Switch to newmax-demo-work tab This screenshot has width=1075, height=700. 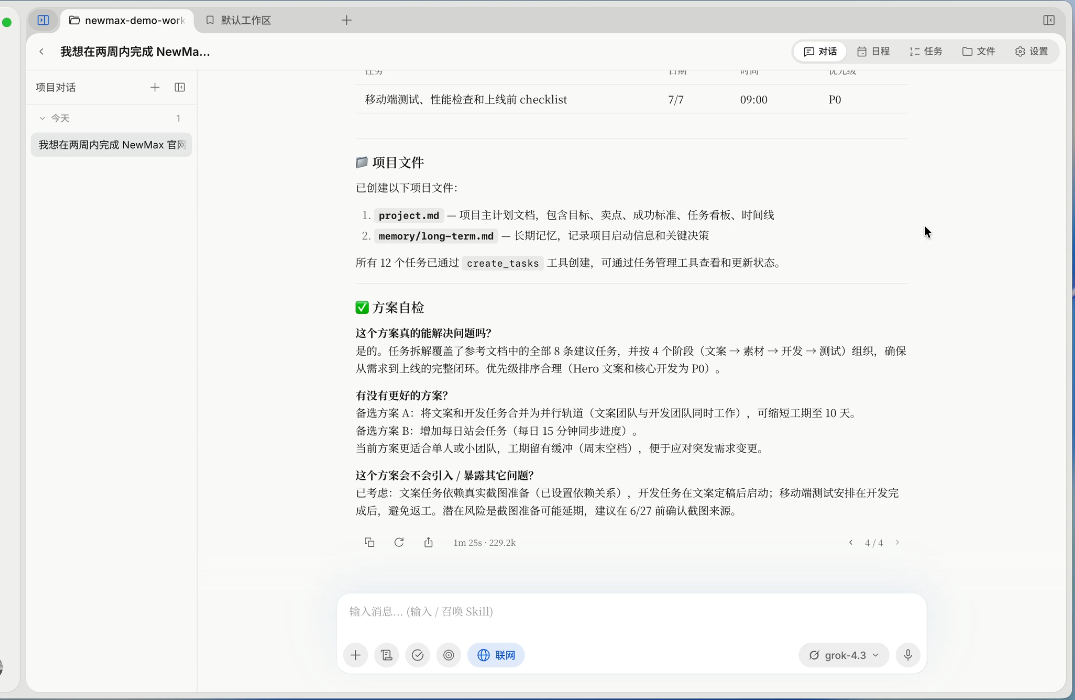point(127,21)
